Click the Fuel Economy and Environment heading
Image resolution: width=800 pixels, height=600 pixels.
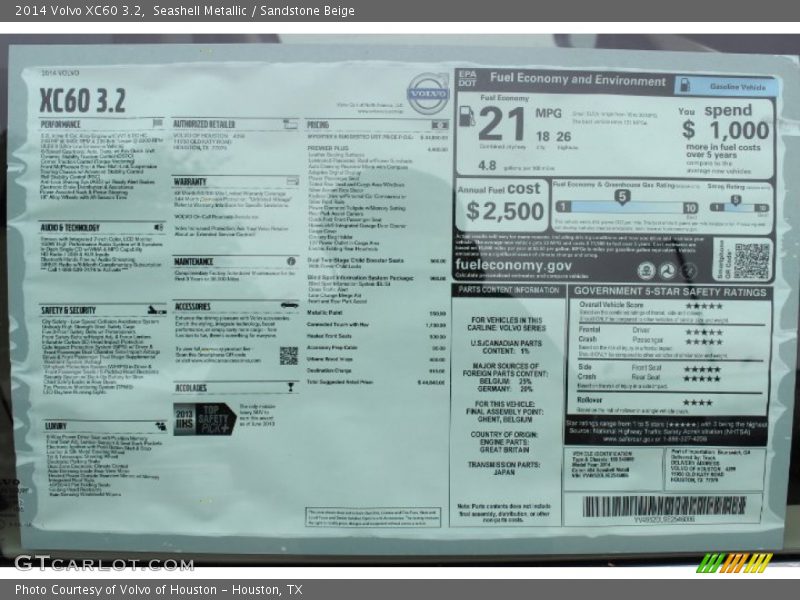click(x=578, y=80)
